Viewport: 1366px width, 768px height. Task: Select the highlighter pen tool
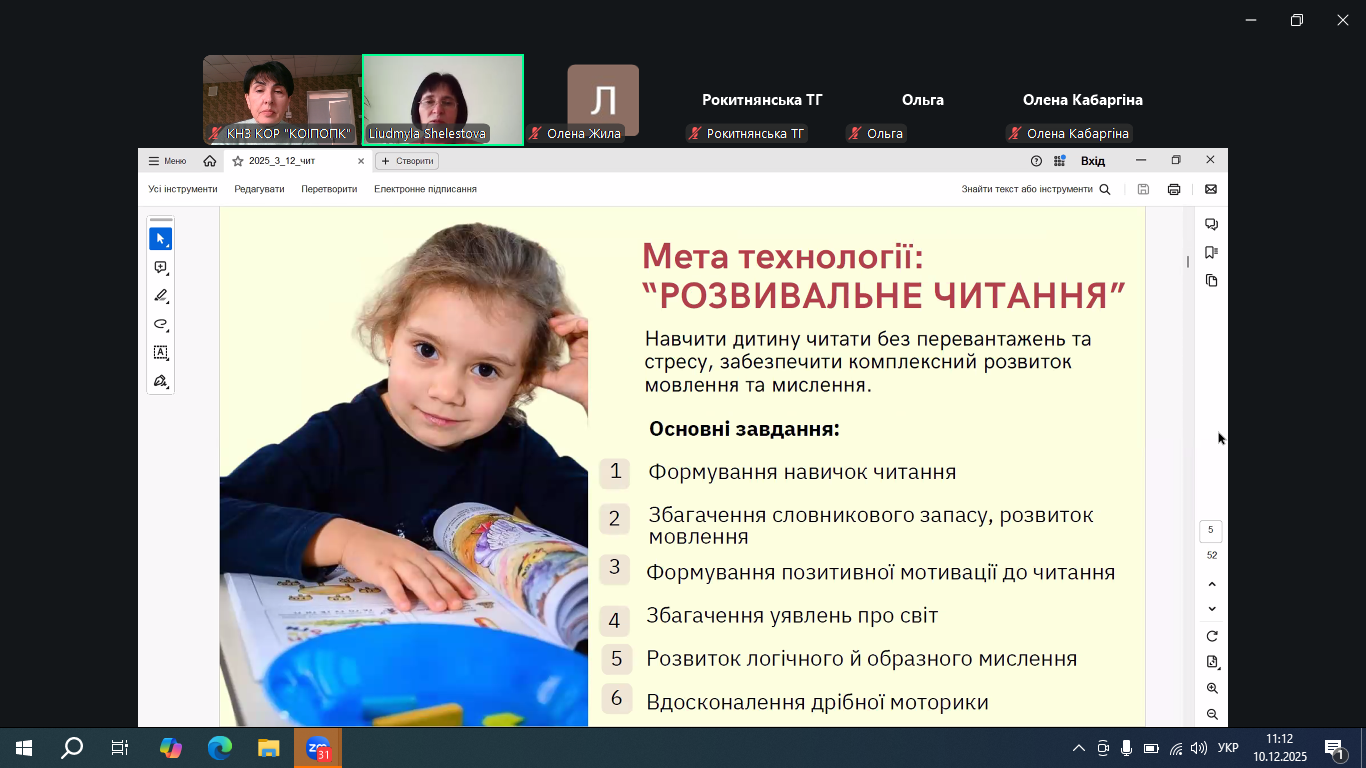(x=160, y=296)
